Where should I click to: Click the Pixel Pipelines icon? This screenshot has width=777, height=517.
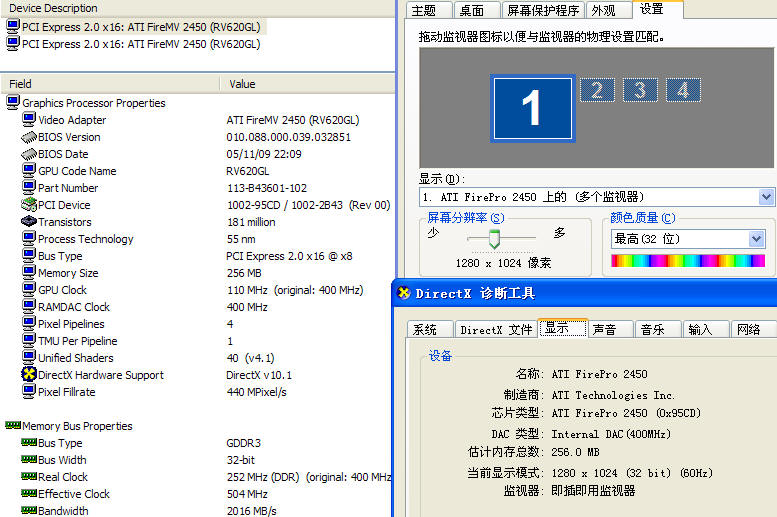pyautogui.click(x=29, y=323)
